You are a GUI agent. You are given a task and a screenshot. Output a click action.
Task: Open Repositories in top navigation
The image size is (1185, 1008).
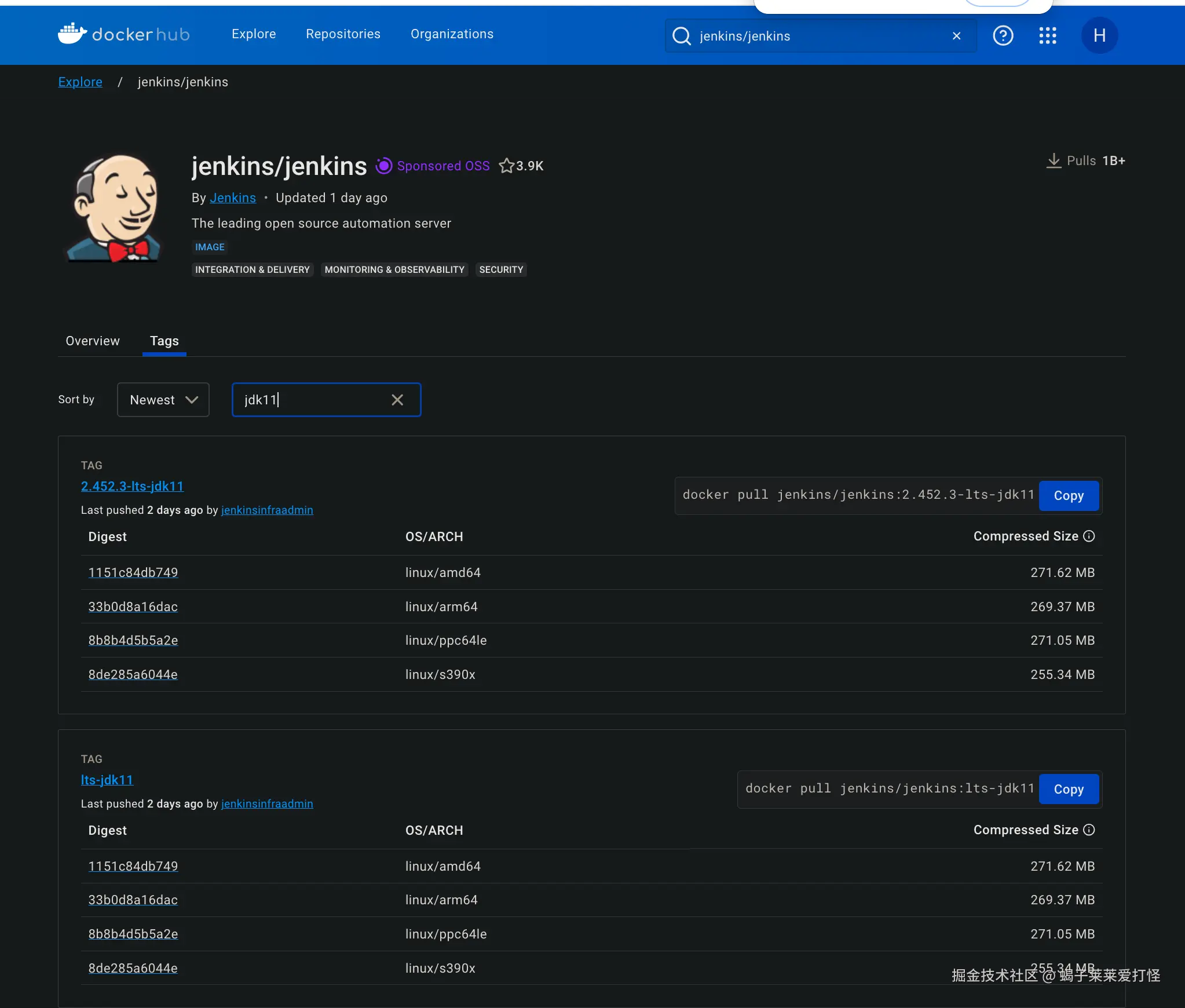pyautogui.click(x=343, y=34)
